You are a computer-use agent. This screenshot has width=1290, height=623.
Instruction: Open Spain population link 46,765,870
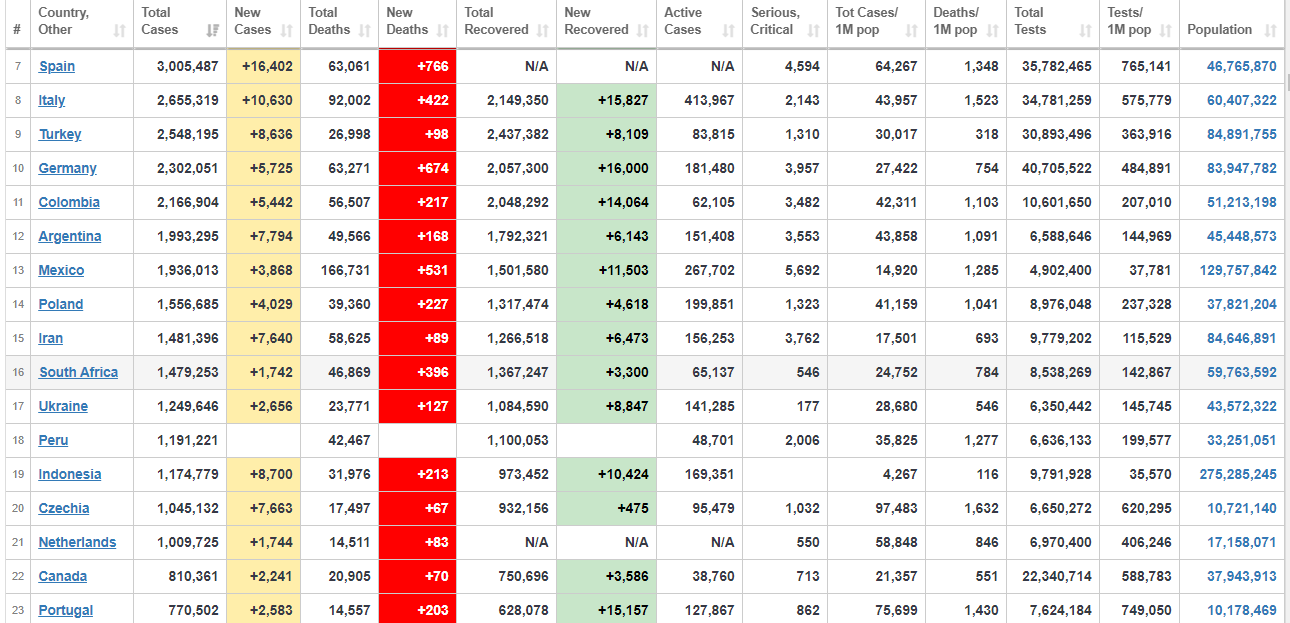[x=1242, y=66]
